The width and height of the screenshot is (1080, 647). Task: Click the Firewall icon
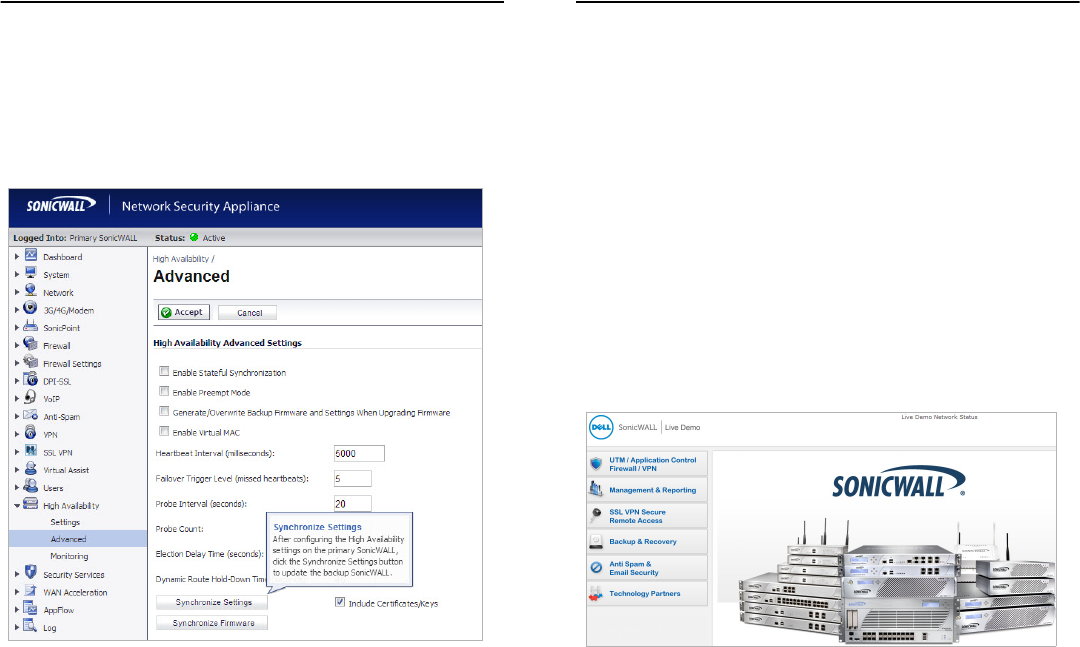pyautogui.click(x=30, y=343)
